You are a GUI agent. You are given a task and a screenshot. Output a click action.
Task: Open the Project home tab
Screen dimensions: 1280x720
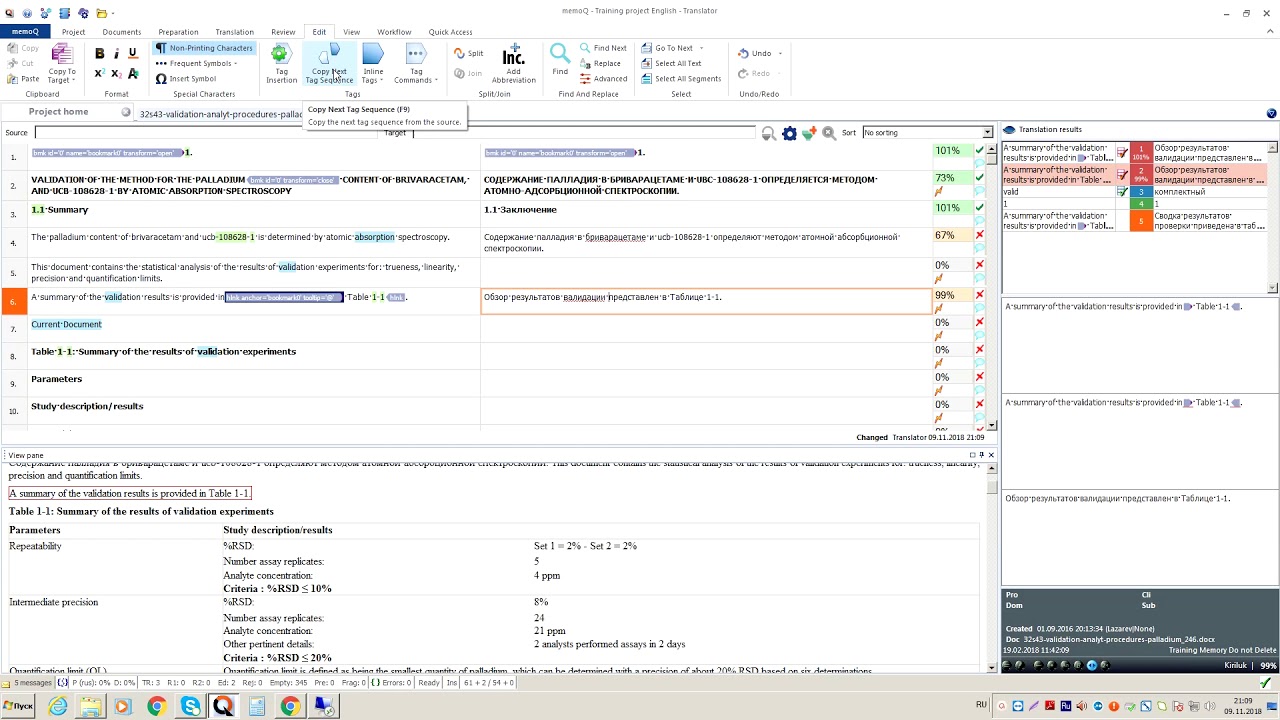pos(58,112)
